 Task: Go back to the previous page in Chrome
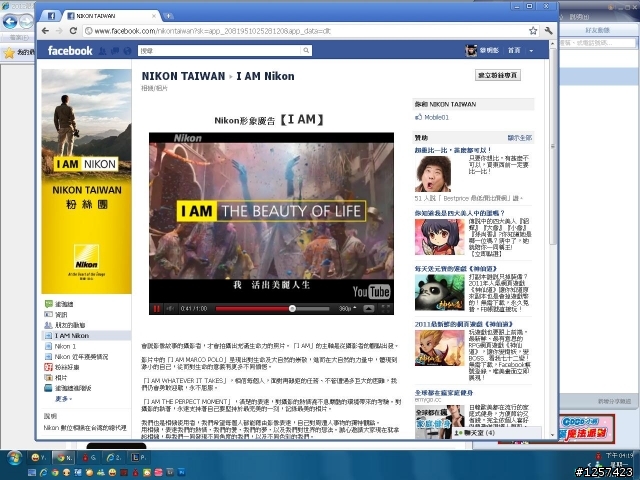pos(45,31)
